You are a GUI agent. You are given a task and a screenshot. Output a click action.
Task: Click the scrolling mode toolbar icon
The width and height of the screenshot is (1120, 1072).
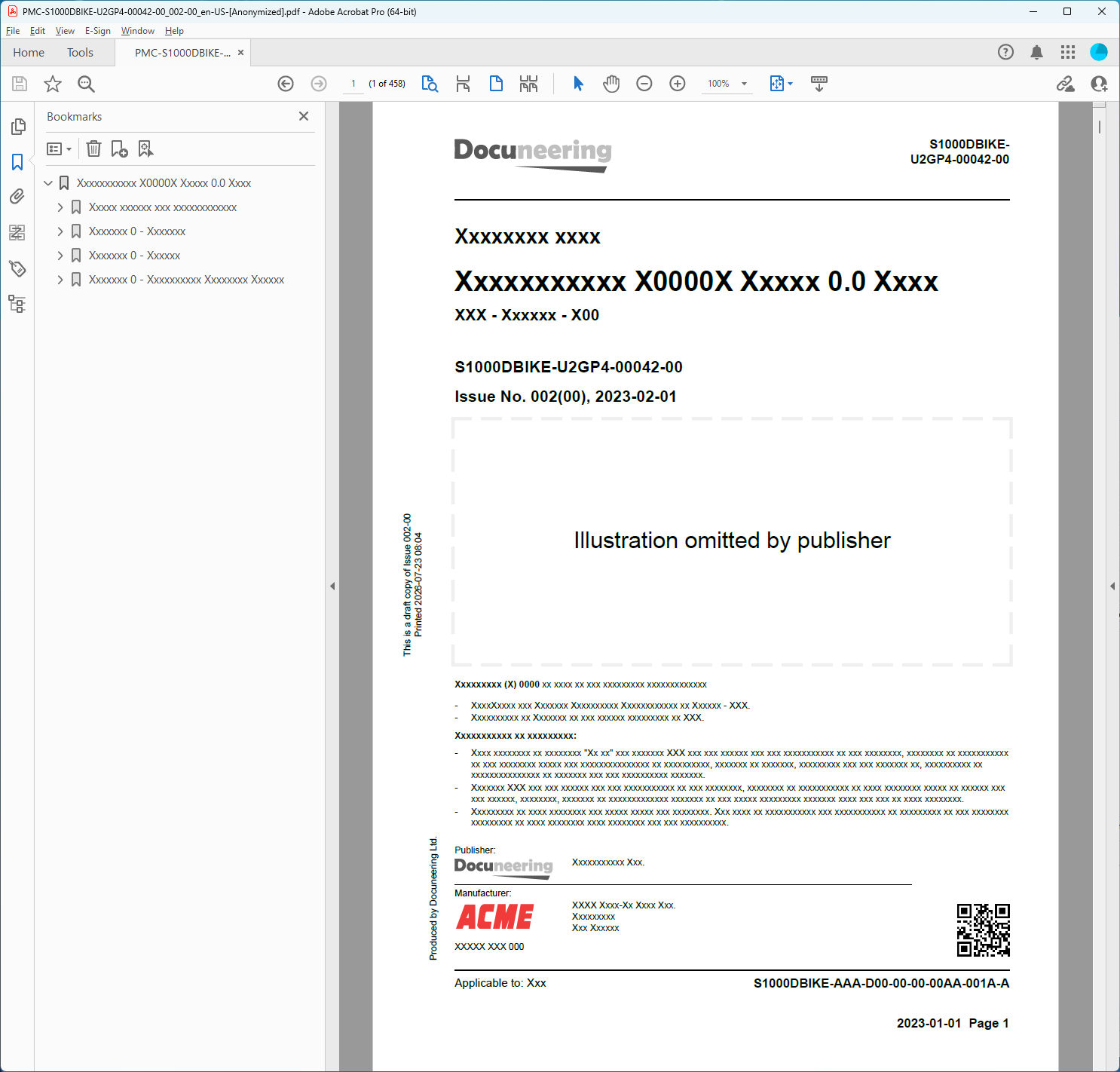819,84
